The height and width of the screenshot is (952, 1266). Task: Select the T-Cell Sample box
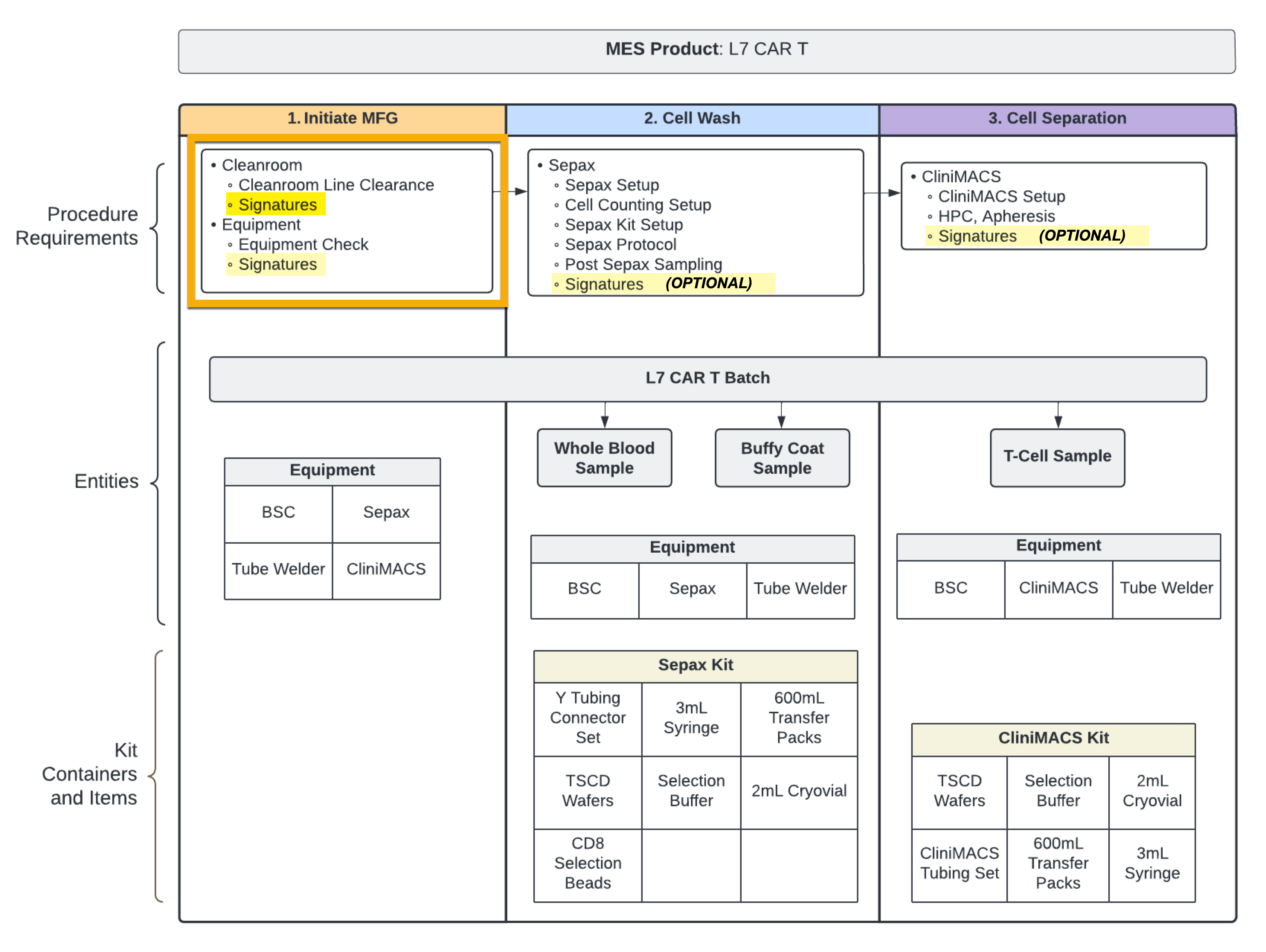[x=1058, y=458]
